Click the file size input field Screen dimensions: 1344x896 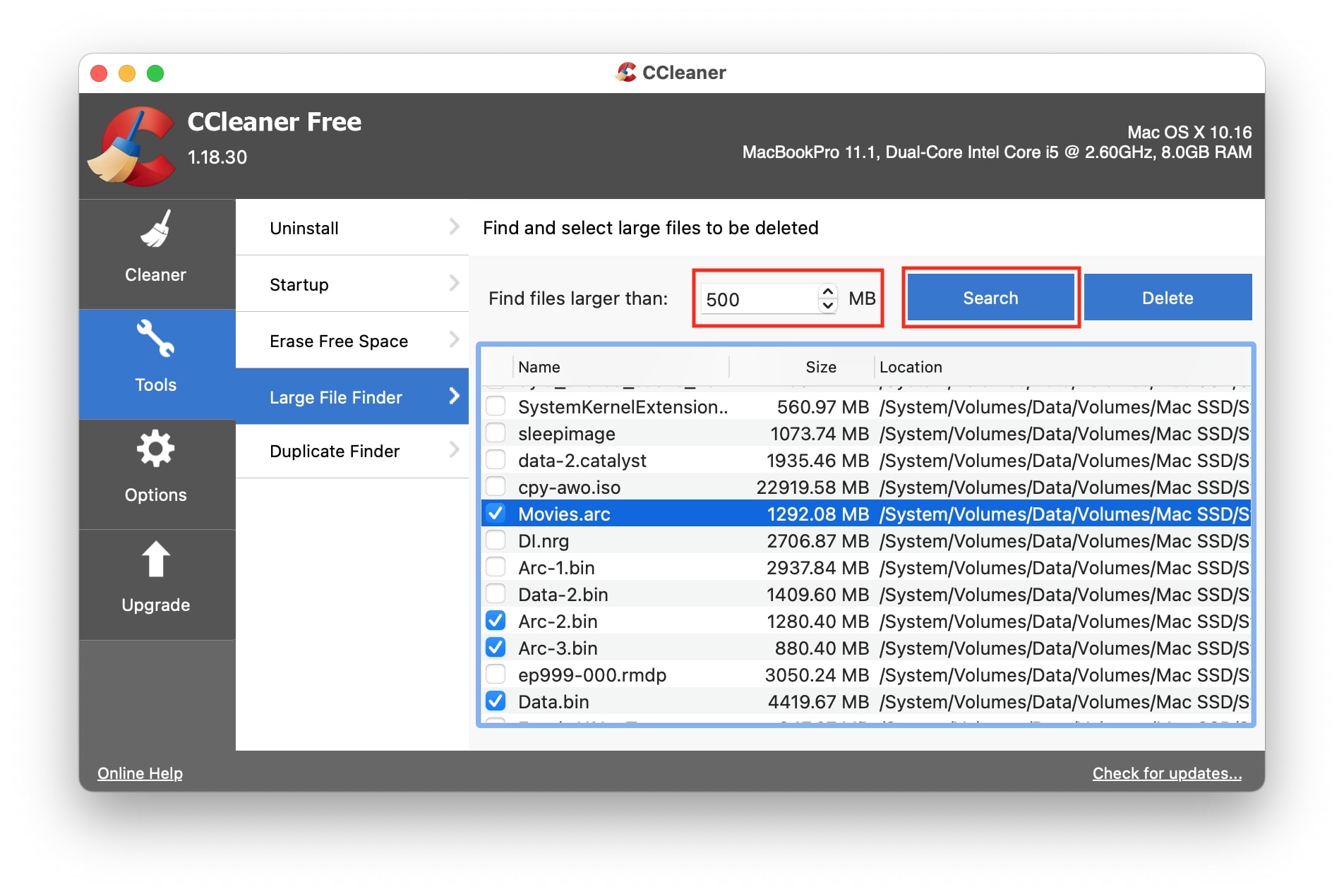coord(759,299)
